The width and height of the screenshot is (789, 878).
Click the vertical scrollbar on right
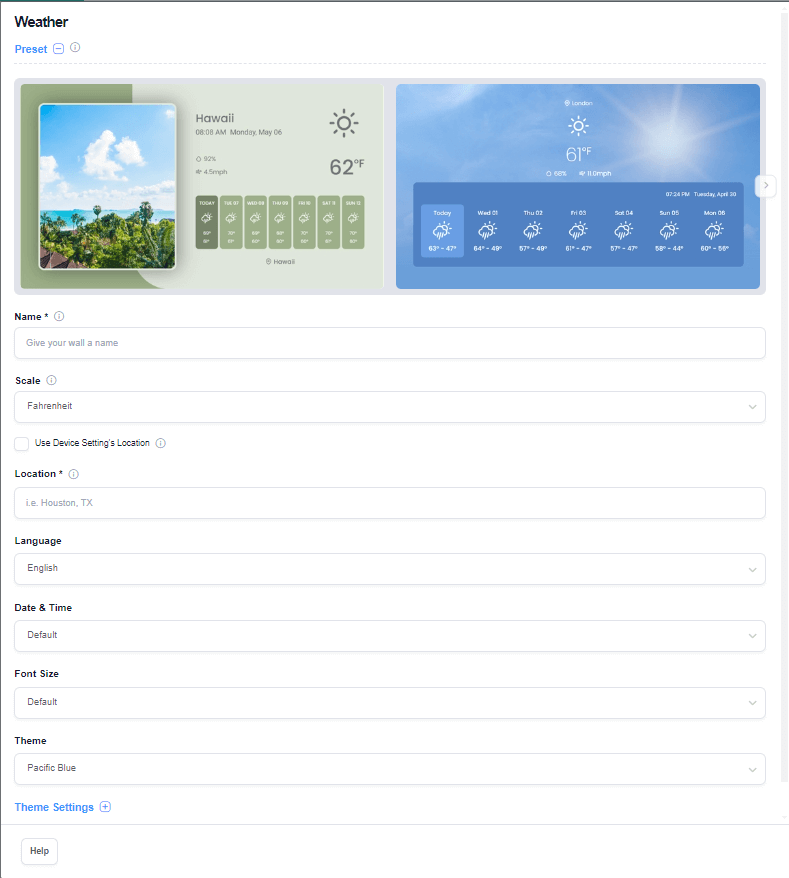[784, 398]
